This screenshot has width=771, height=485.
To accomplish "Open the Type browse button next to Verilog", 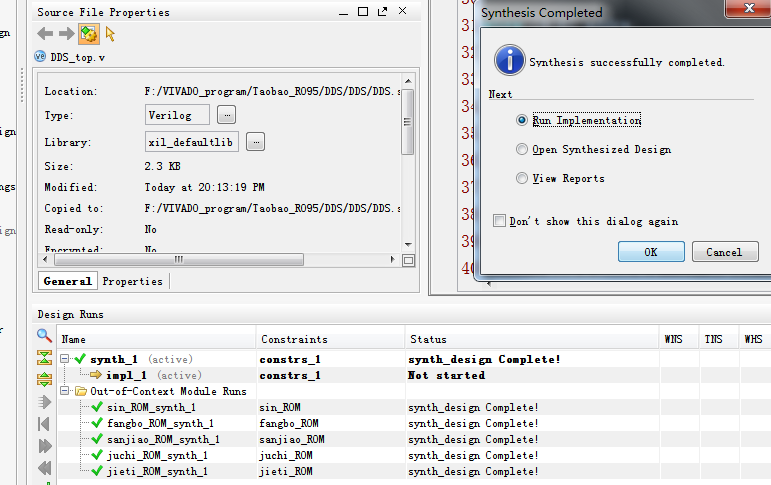I will (x=227, y=115).
